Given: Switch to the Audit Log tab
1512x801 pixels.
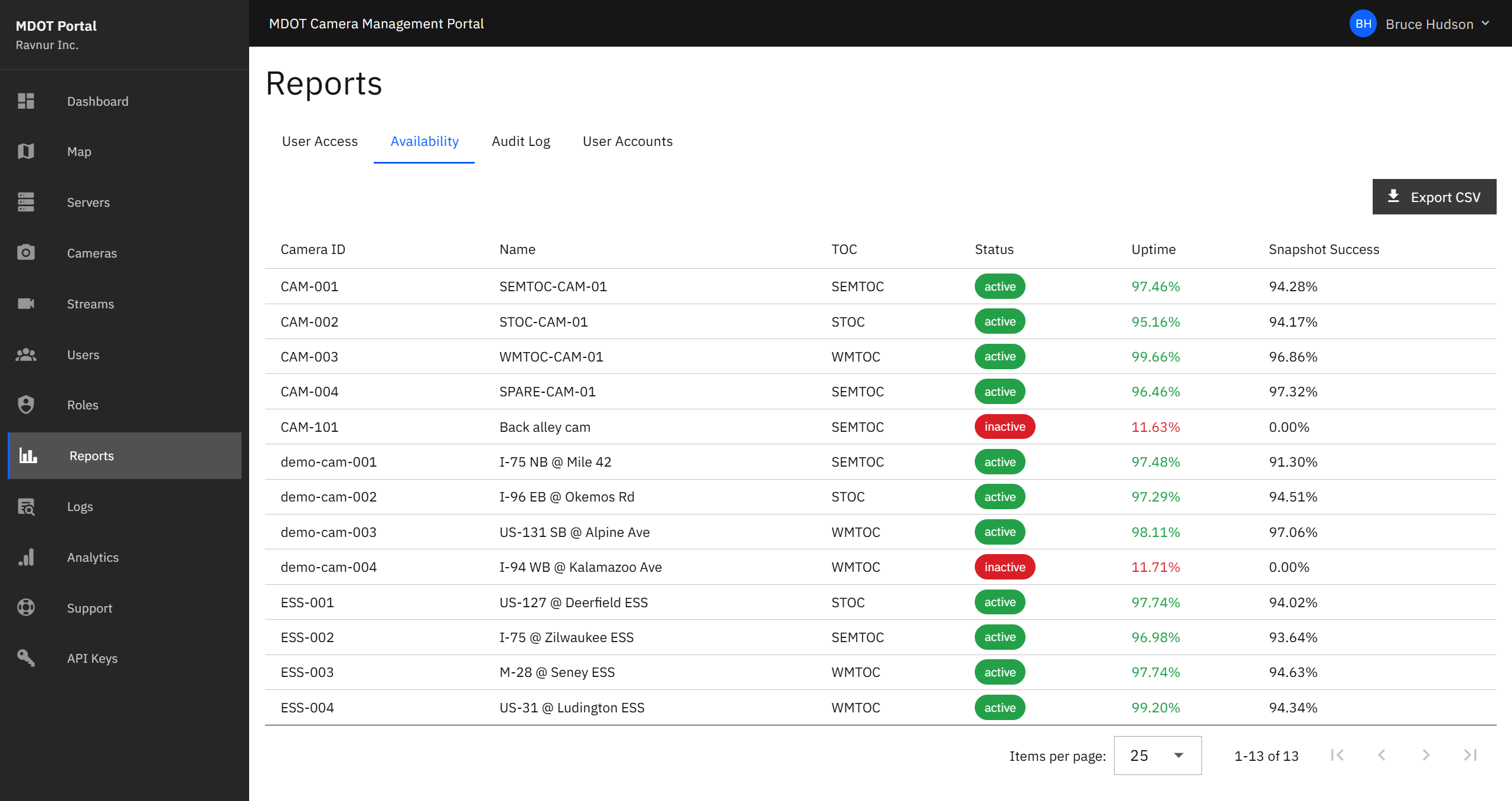Looking at the screenshot, I should (x=520, y=141).
